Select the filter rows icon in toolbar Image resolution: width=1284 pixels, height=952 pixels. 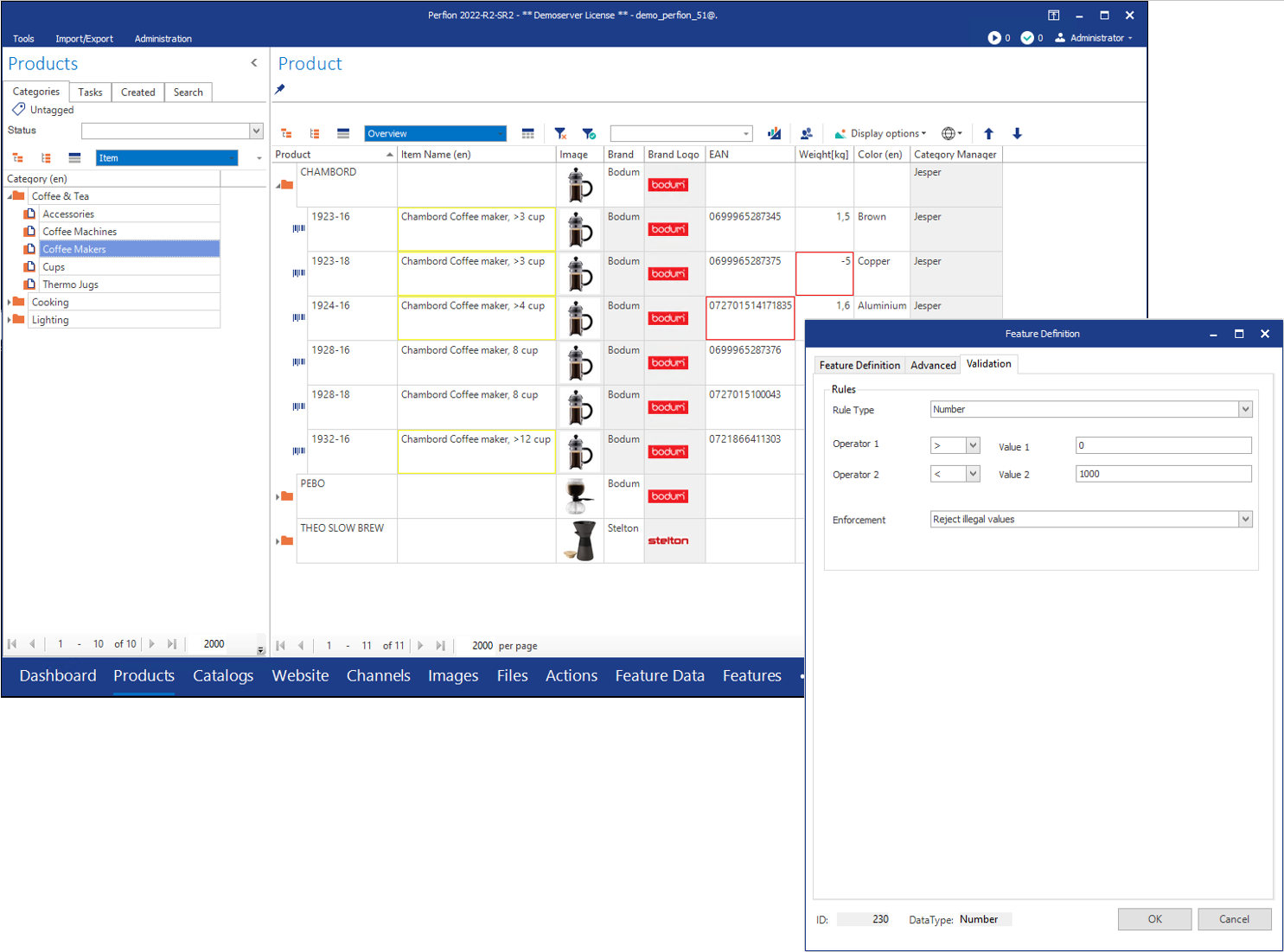point(560,133)
